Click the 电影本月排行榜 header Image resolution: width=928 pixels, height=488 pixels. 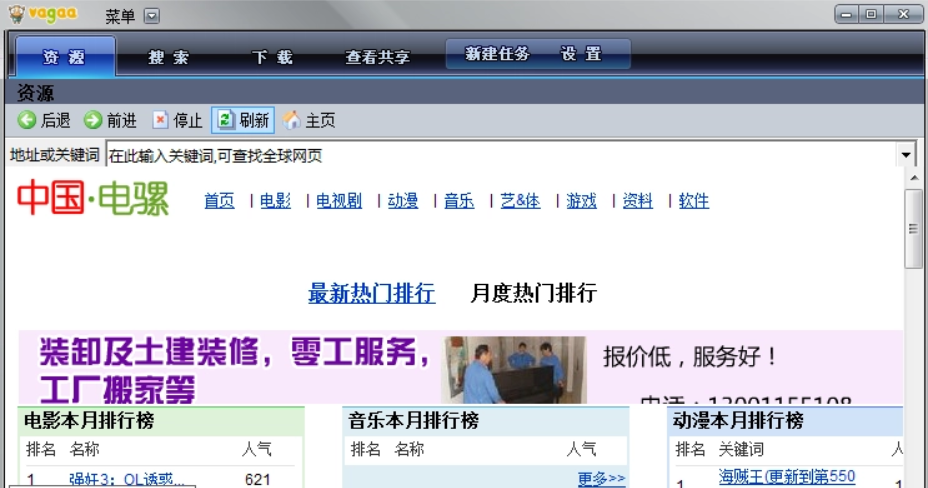[x=89, y=421]
